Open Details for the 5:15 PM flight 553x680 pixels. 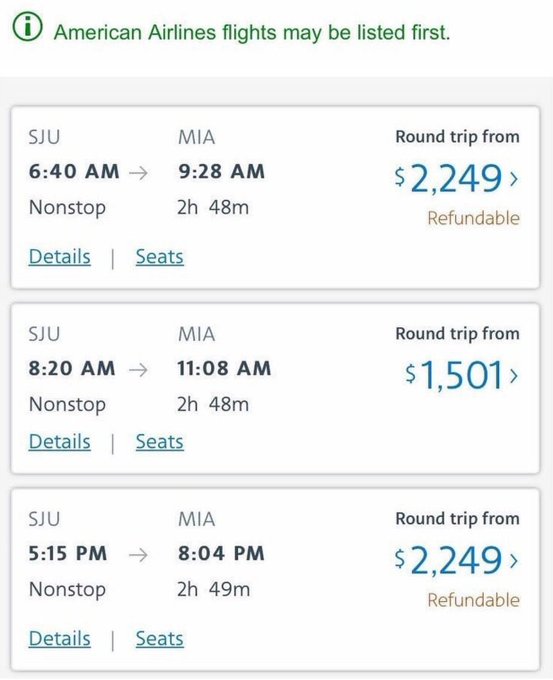click(59, 638)
